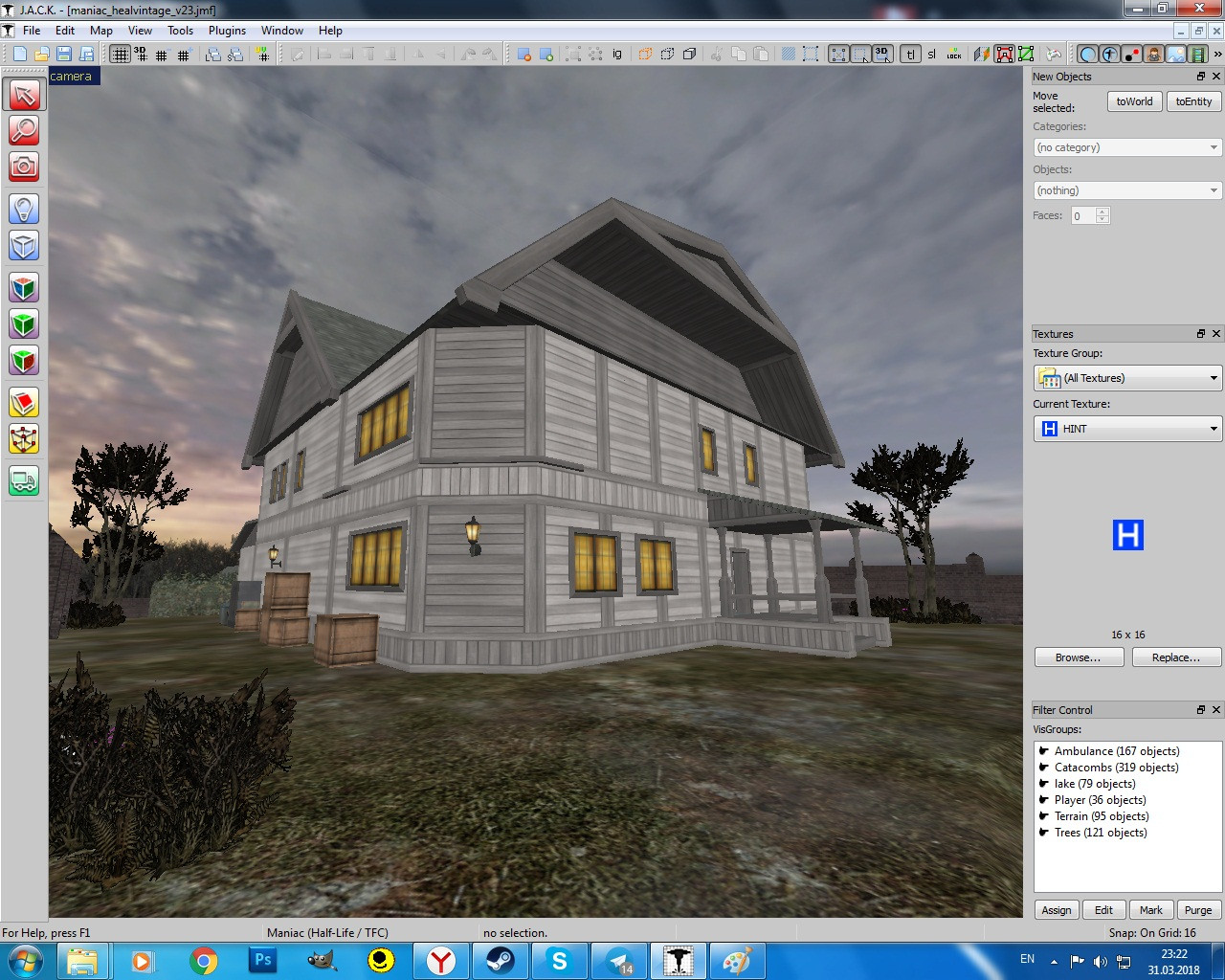Toggle the 2D grid display icon
The image size is (1225, 980).
point(120,54)
